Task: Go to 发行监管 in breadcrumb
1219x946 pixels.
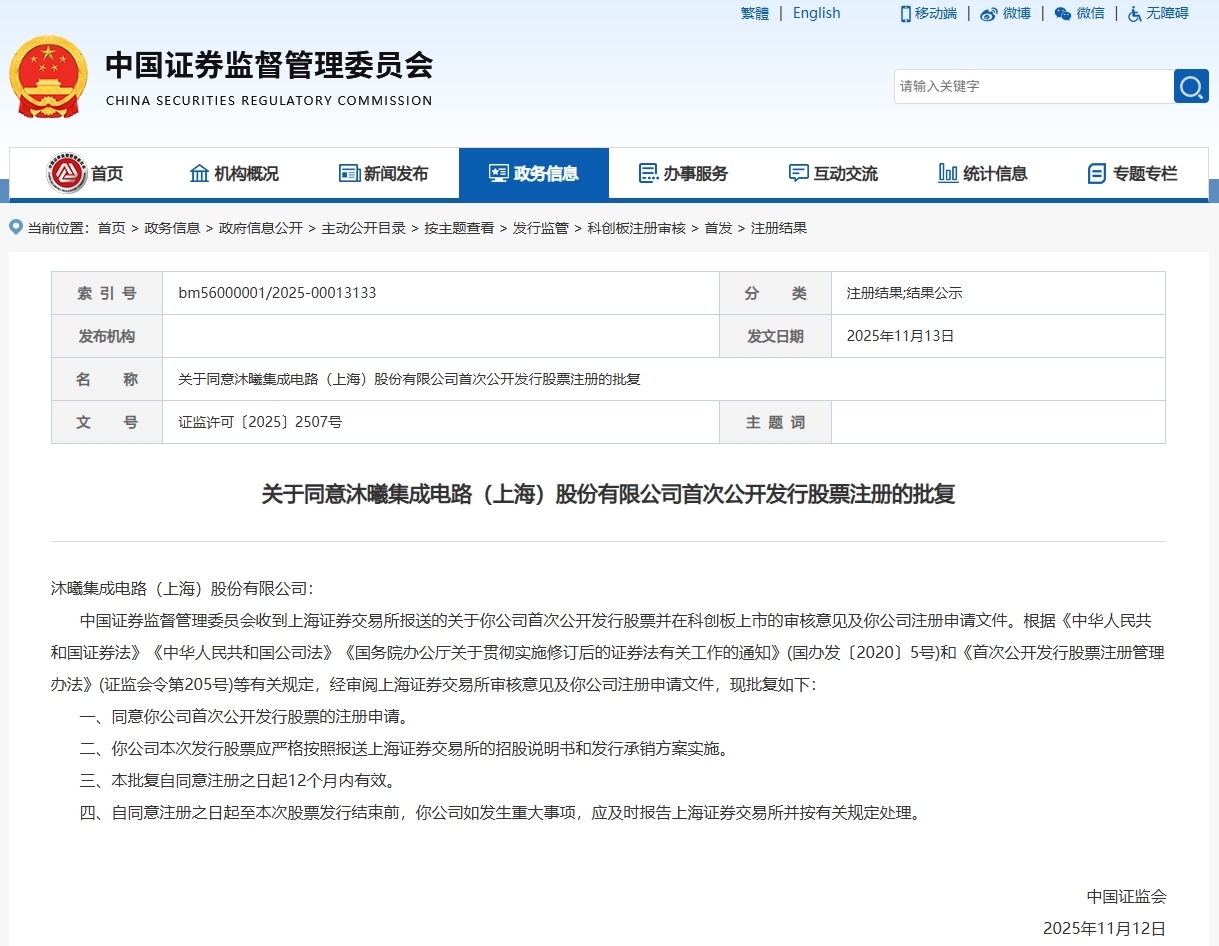Action: coord(541,228)
